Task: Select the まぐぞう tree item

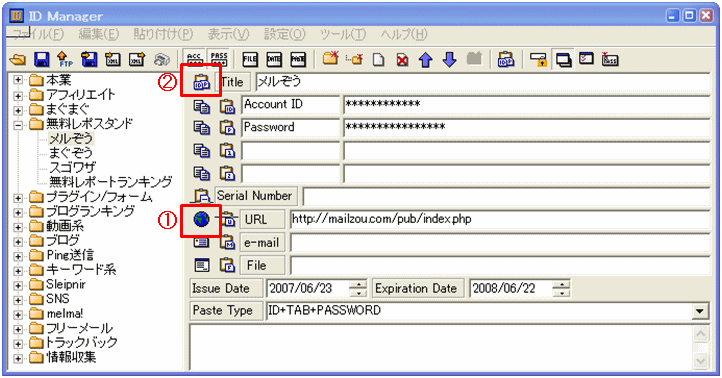Action: pyautogui.click(x=71, y=153)
